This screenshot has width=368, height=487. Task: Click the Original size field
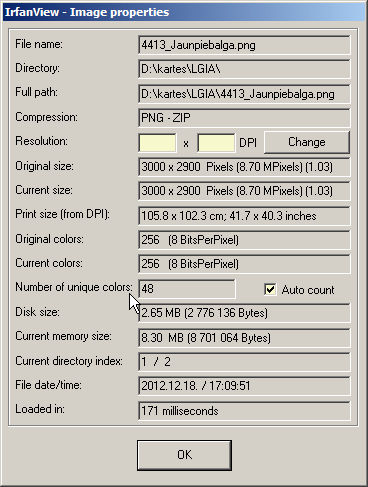[244, 167]
